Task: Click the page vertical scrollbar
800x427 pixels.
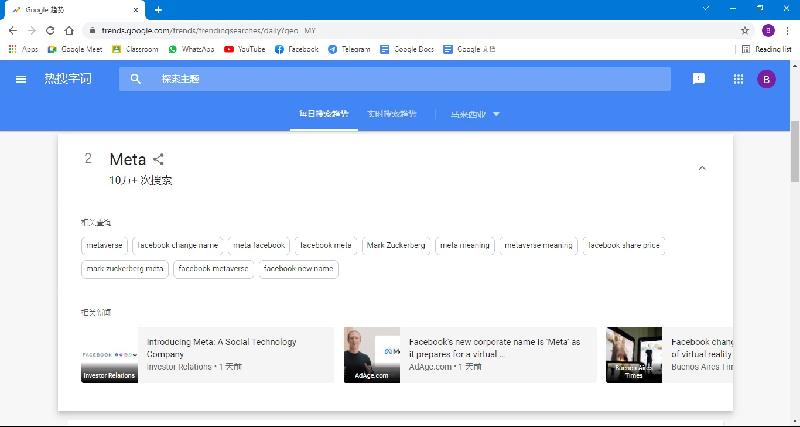Action: 795,152
